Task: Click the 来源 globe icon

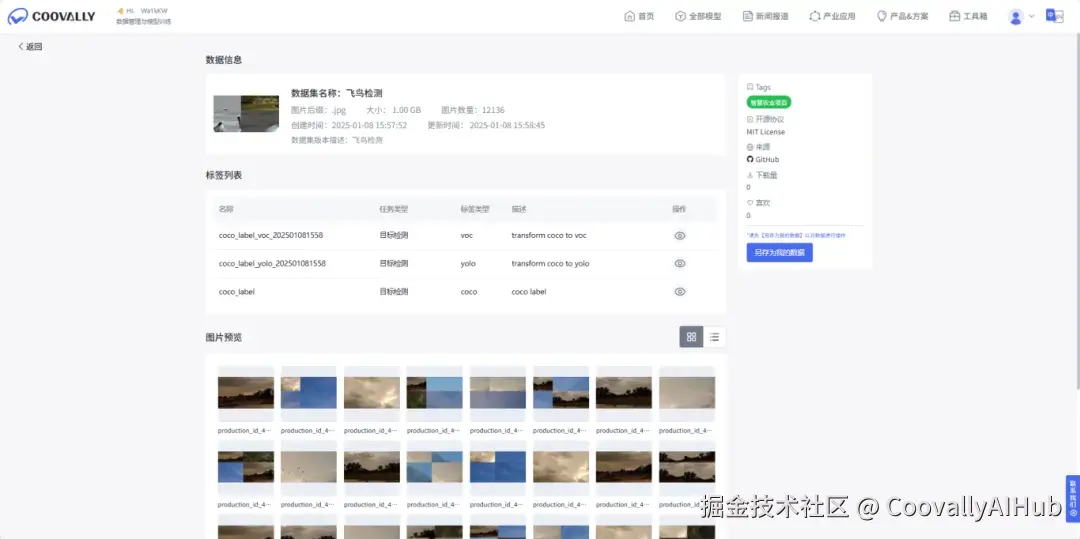Action: point(750,147)
